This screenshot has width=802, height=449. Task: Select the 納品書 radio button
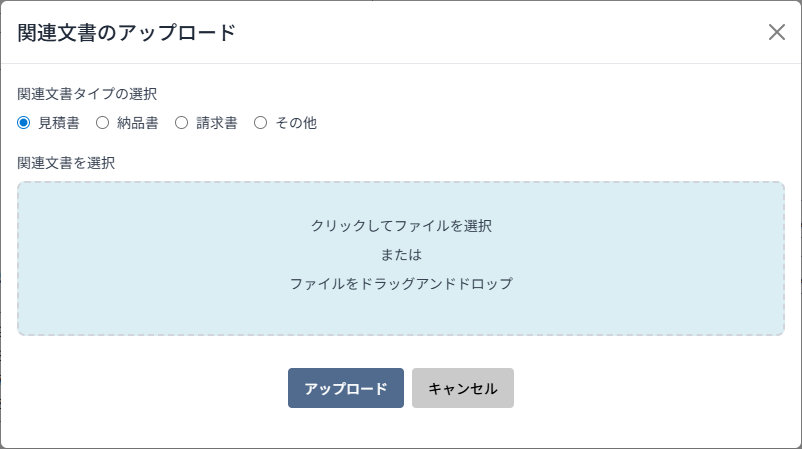point(102,123)
